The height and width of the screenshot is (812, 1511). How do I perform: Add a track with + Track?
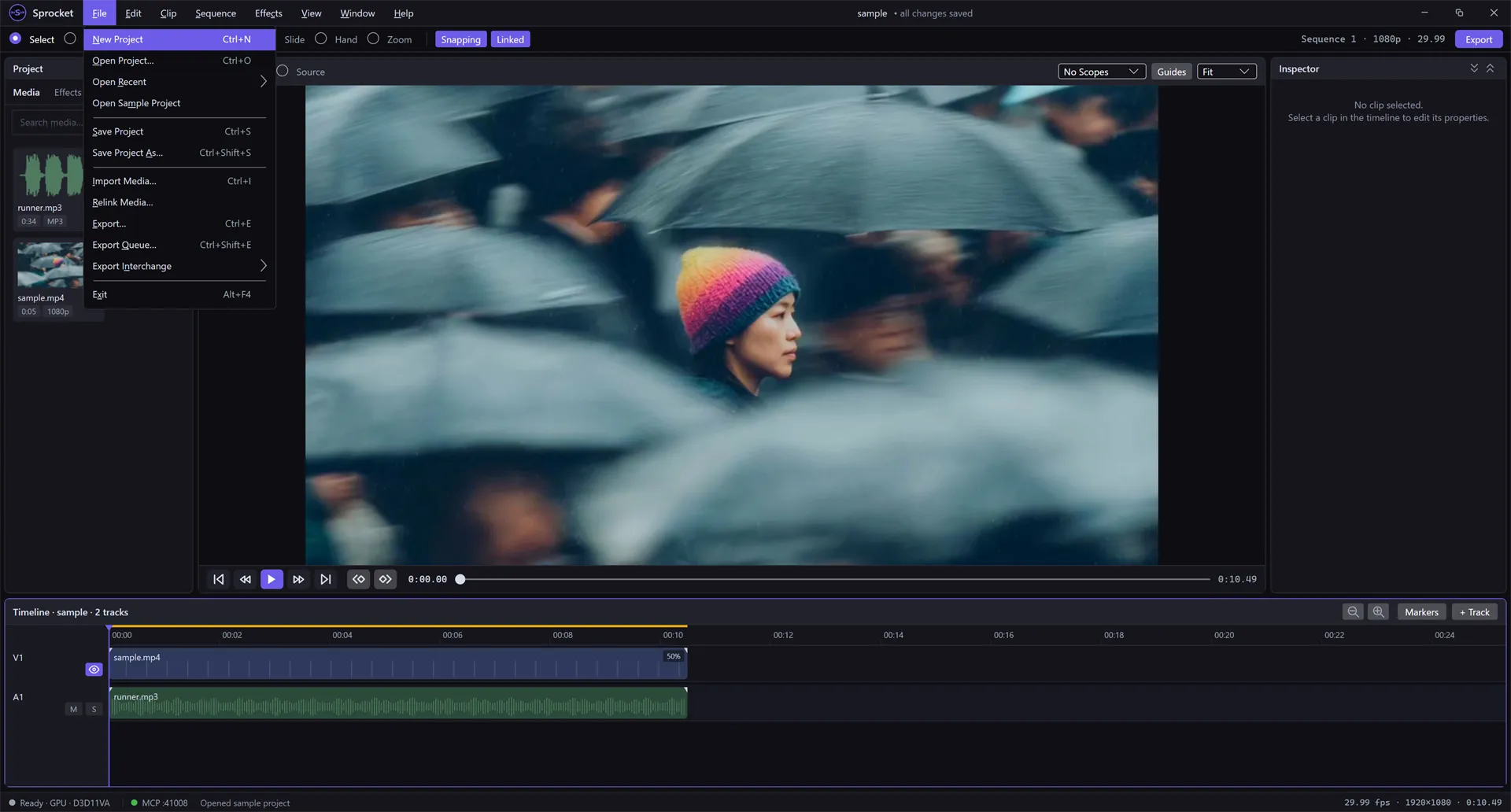[1475, 612]
